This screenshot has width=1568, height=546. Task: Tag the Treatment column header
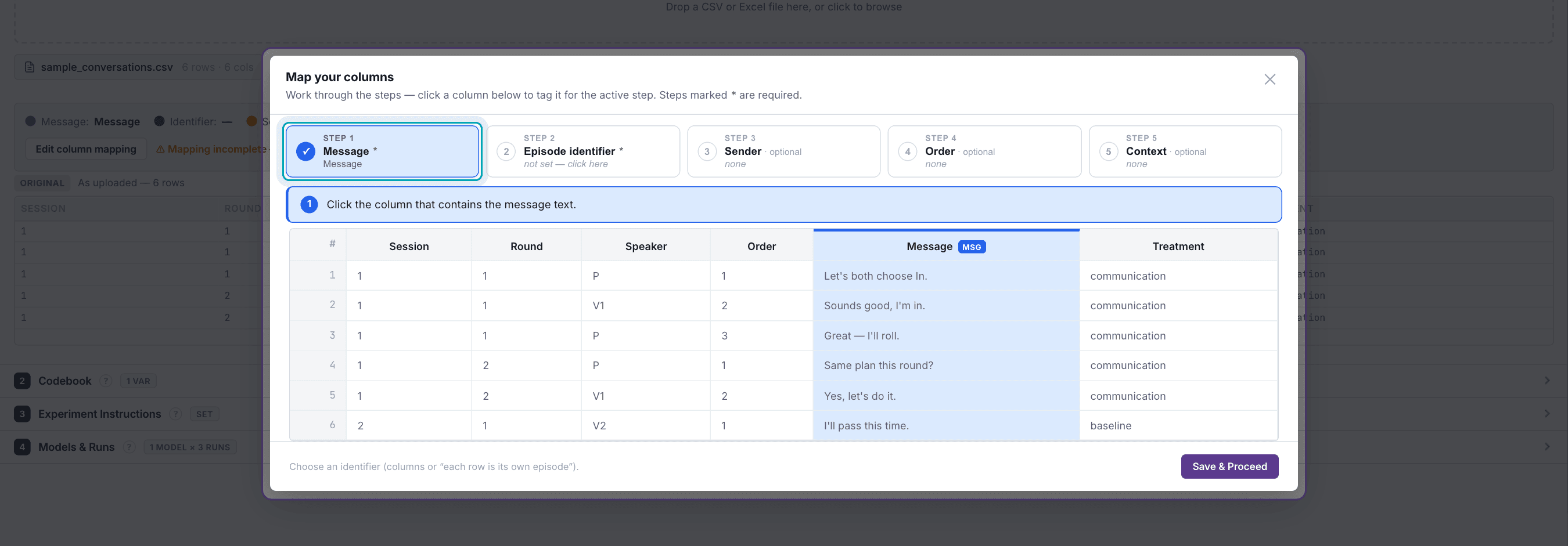pos(1178,246)
